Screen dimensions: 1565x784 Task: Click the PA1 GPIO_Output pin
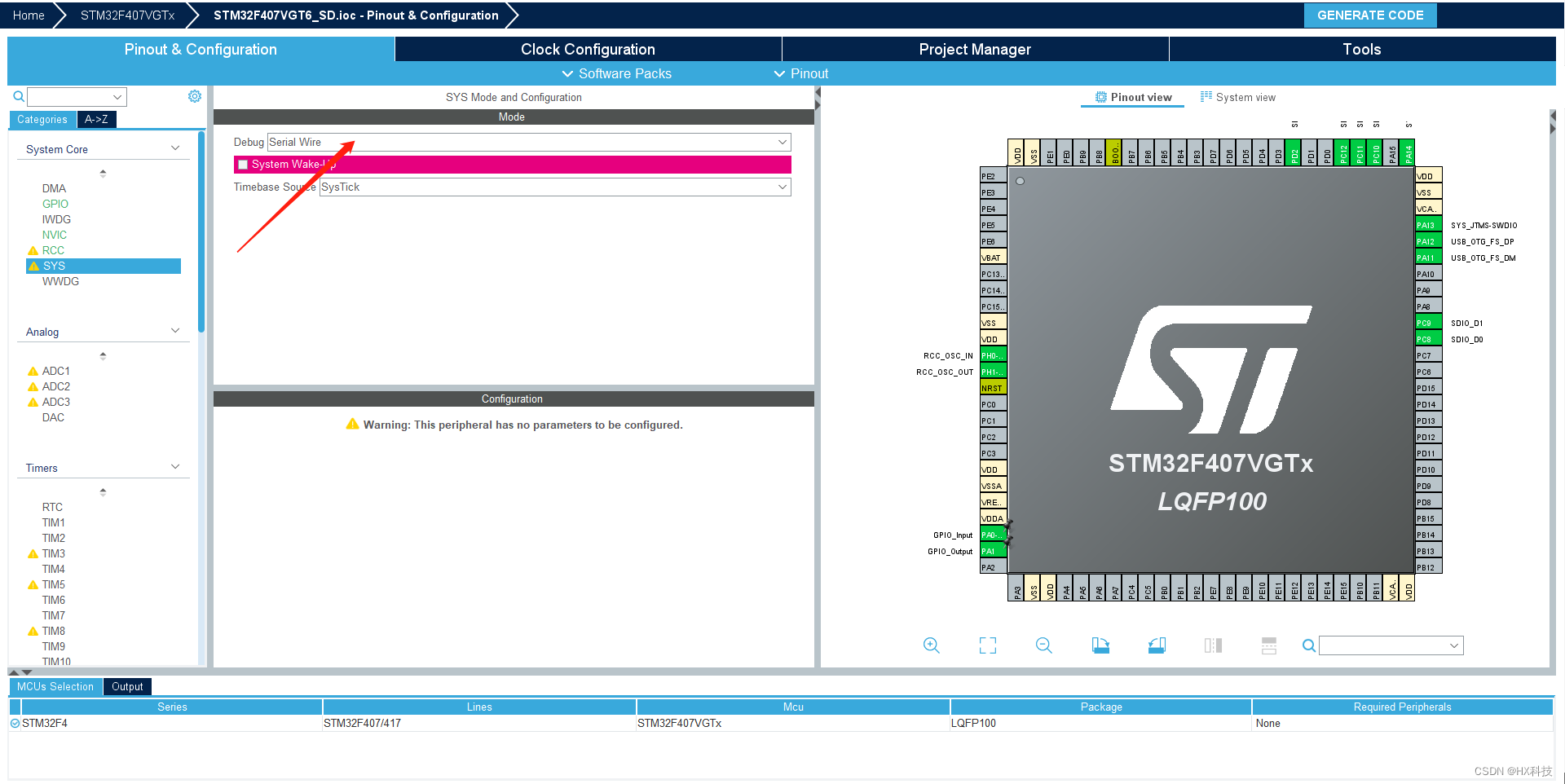pyautogui.click(x=993, y=551)
